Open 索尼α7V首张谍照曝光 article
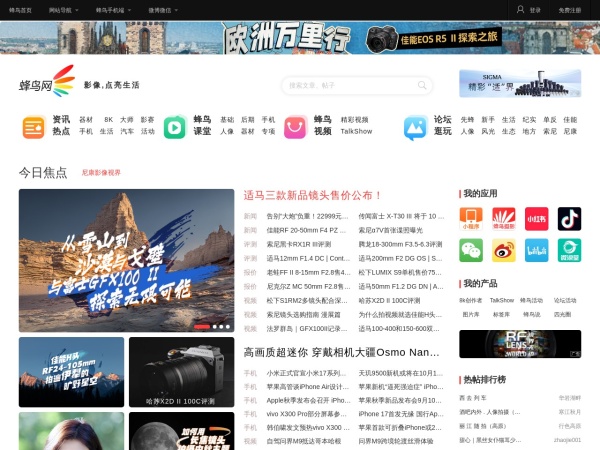 click(390, 230)
